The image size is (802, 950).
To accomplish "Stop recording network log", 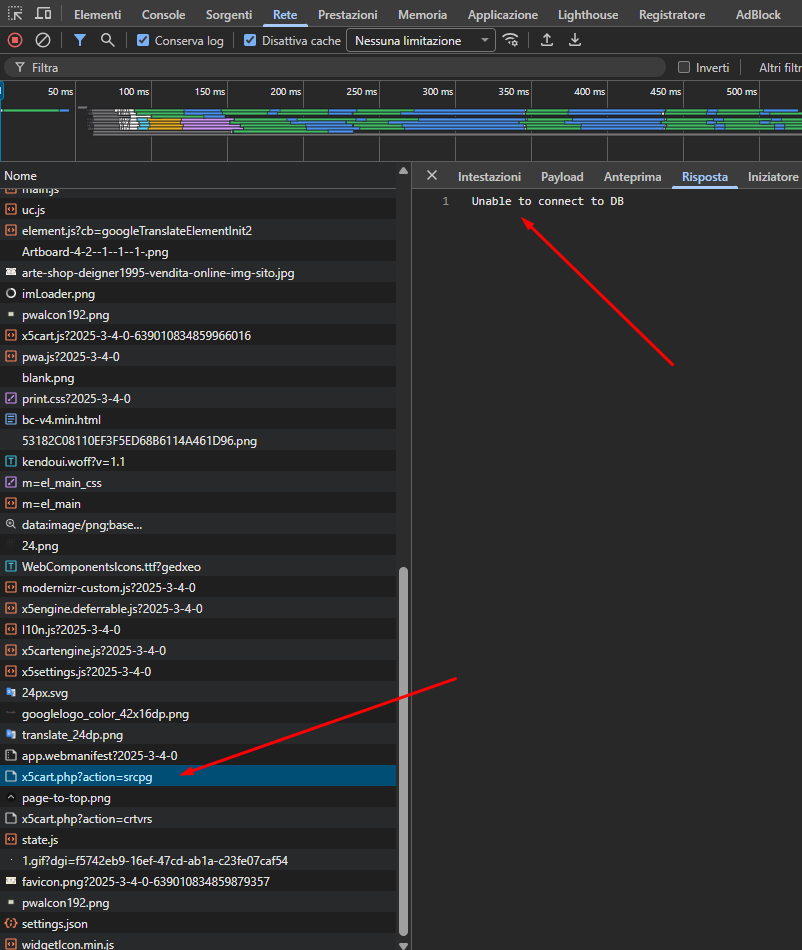I will coord(15,41).
